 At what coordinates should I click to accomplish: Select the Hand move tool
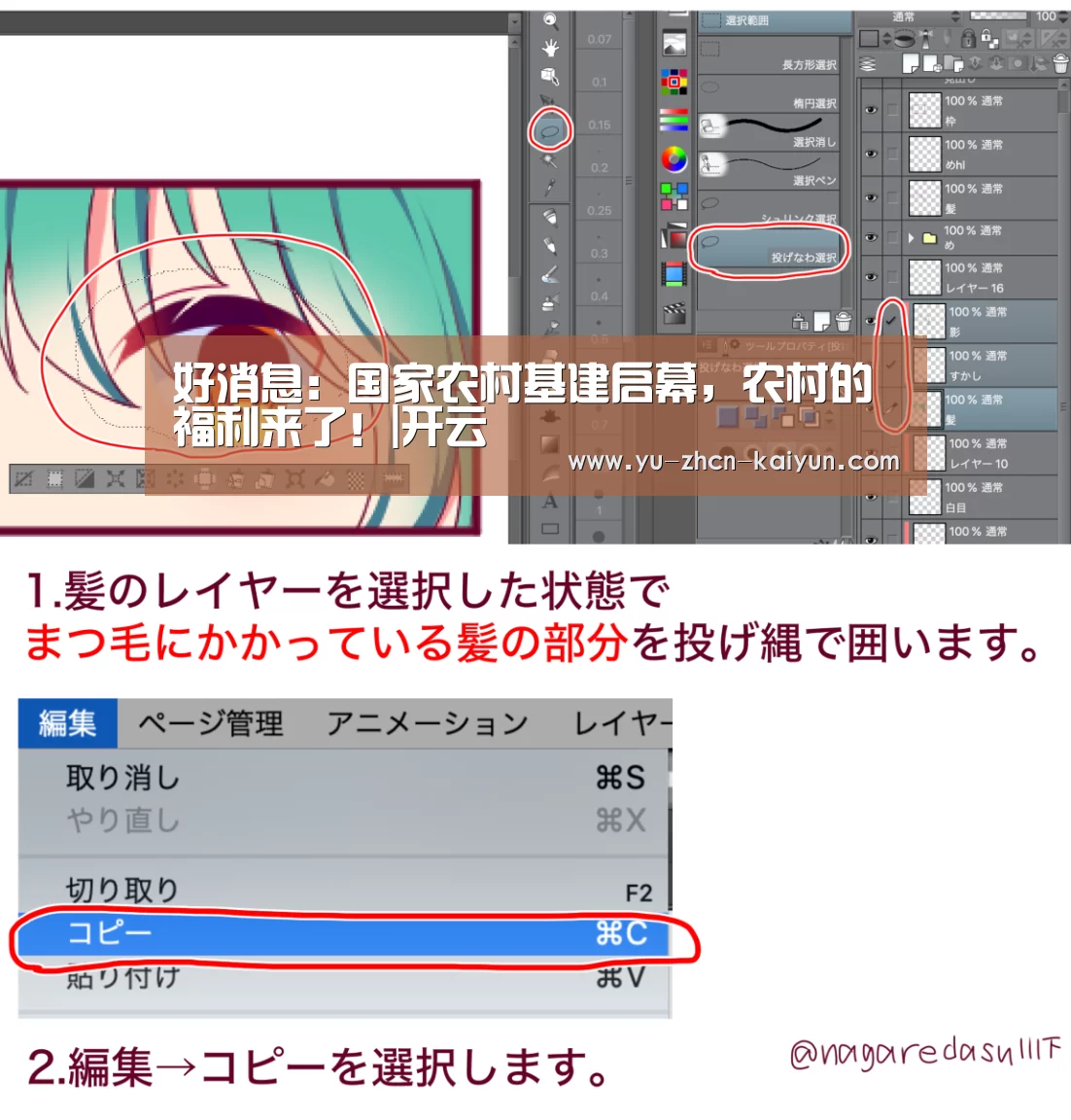point(550,48)
